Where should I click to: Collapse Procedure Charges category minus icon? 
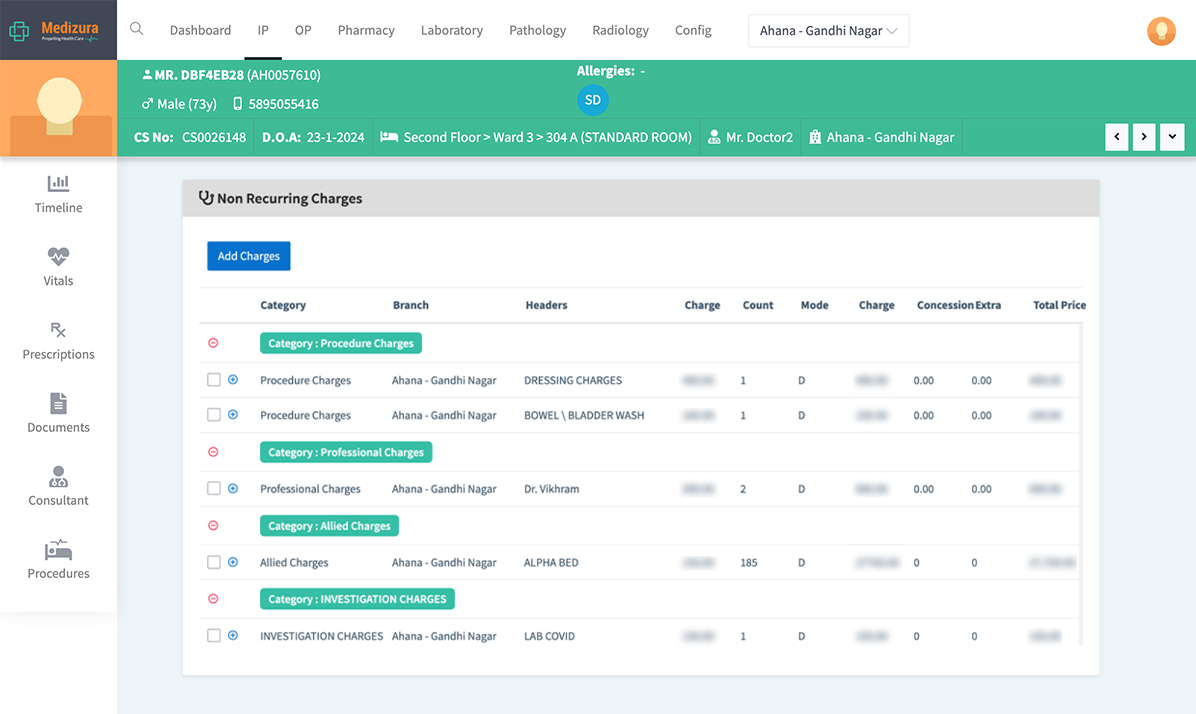214,343
